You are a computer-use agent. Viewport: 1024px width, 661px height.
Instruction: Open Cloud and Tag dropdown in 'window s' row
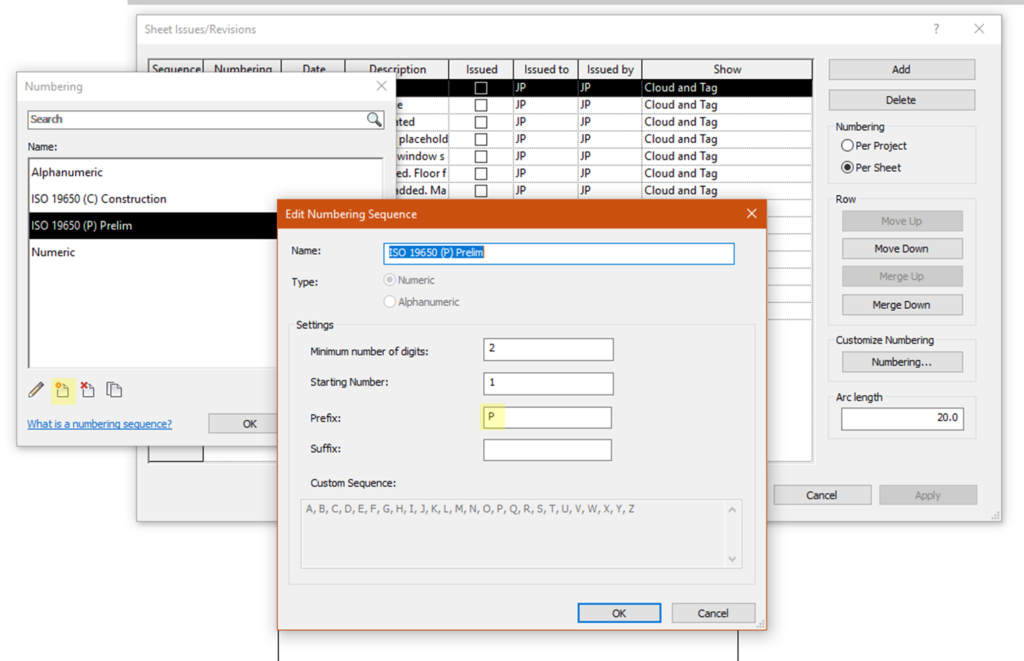[727, 156]
